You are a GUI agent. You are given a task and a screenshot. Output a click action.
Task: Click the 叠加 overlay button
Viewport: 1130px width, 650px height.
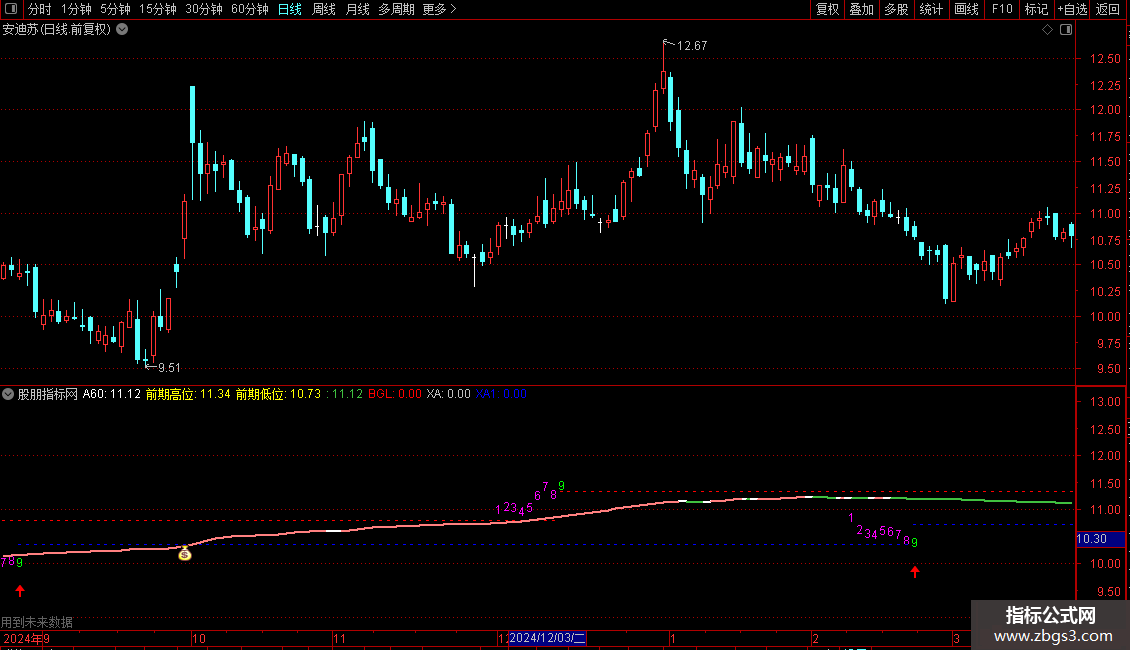pos(861,9)
